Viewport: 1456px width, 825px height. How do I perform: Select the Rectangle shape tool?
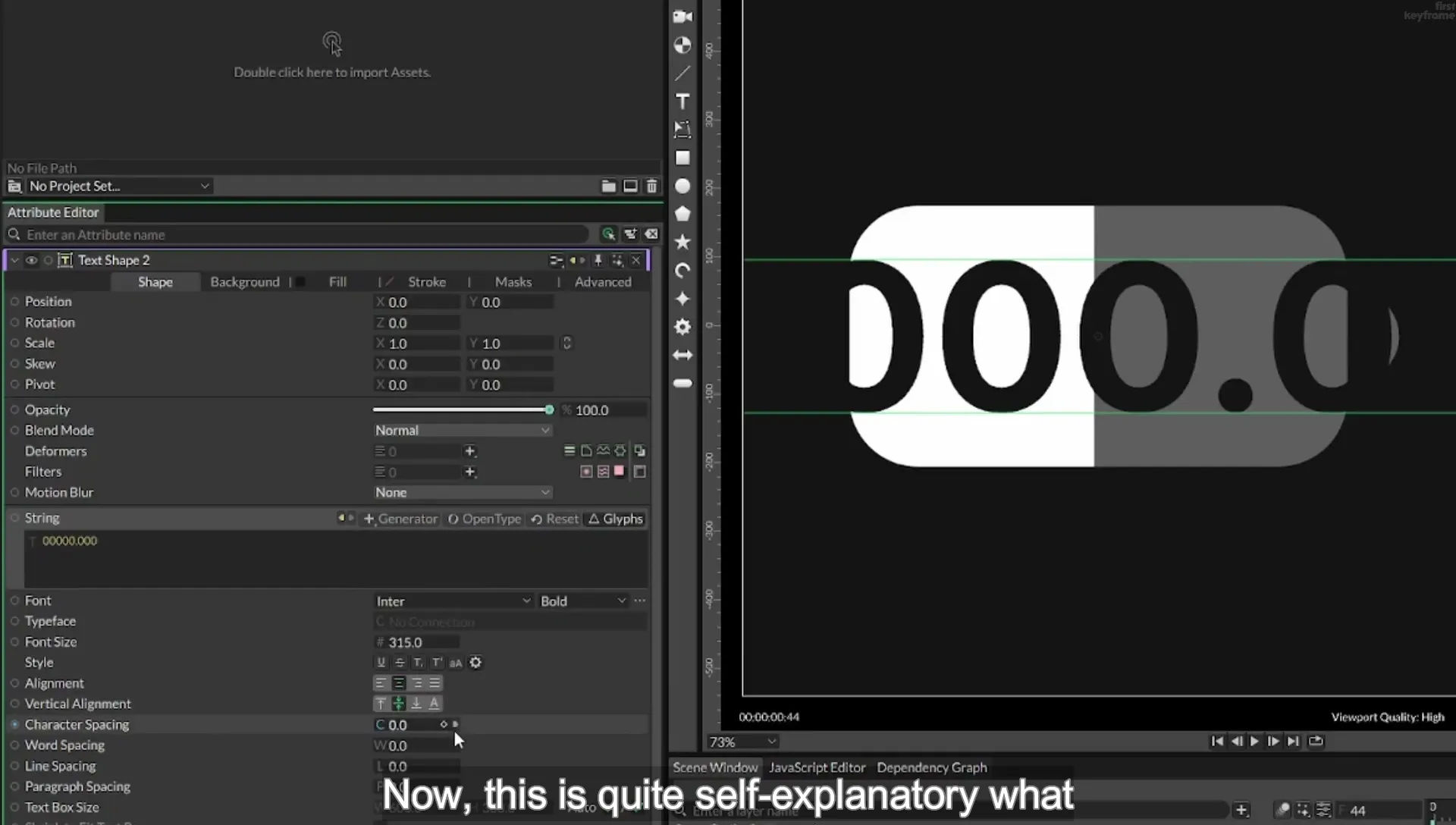coord(682,158)
